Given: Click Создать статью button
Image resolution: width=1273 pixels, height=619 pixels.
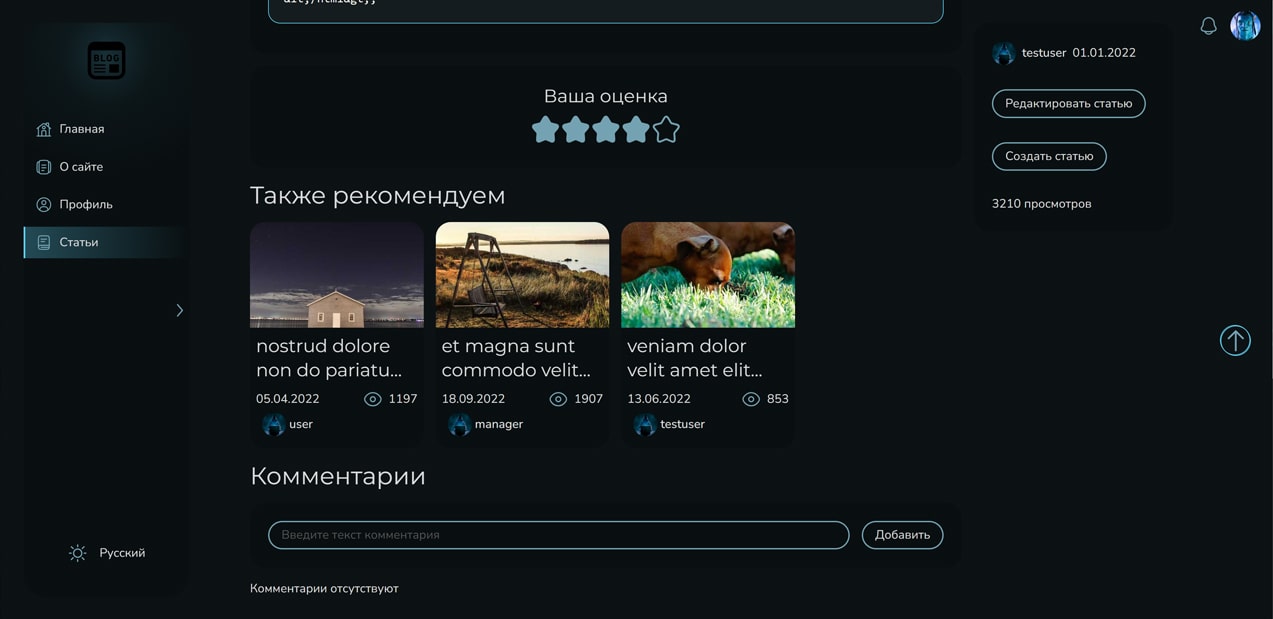Looking at the screenshot, I should coord(1049,156).
